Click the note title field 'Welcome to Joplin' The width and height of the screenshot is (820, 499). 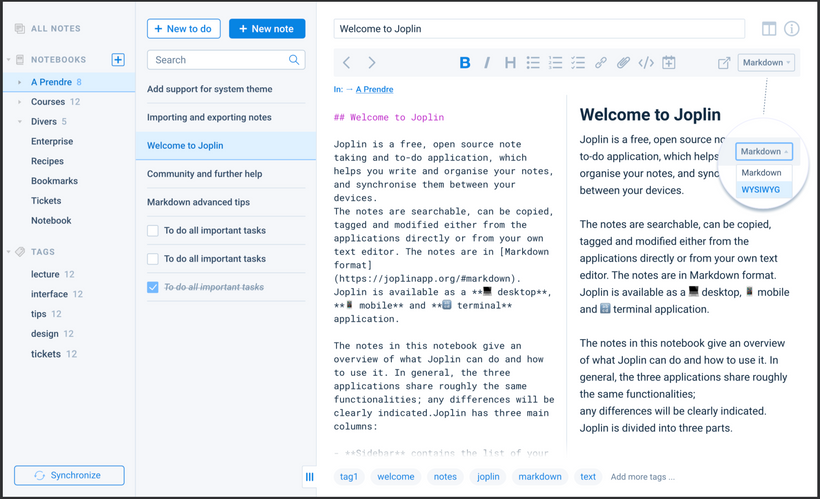tap(539, 29)
